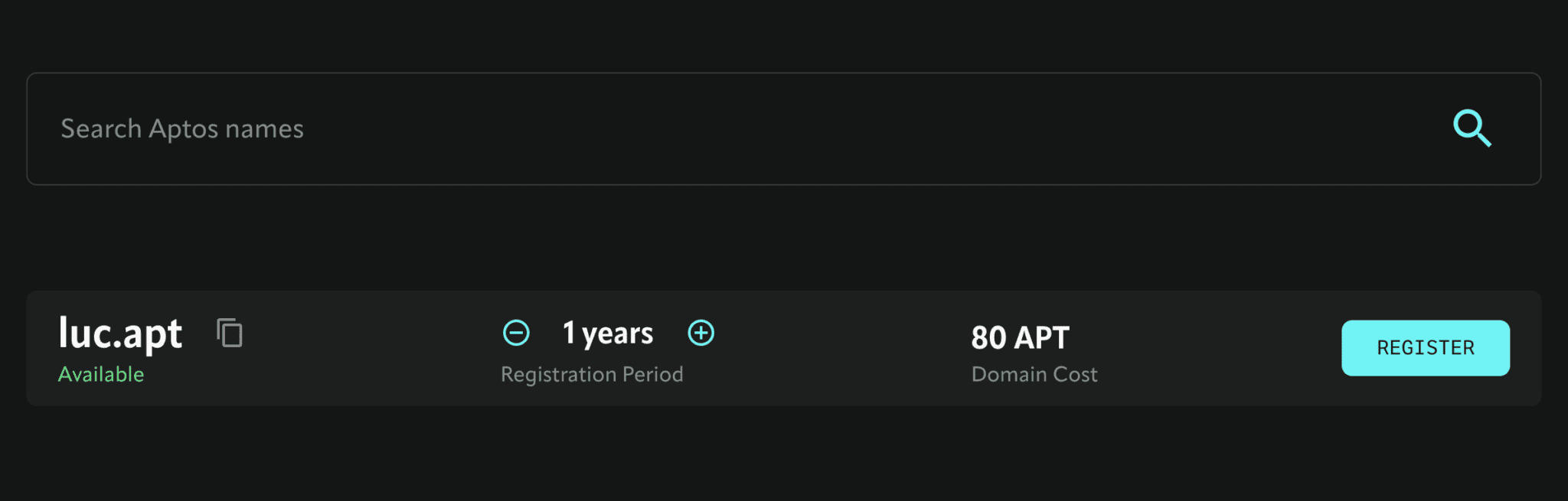Click the Search Aptos names field
Viewport: 1568px width, 501px height.
[x=689, y=129]
